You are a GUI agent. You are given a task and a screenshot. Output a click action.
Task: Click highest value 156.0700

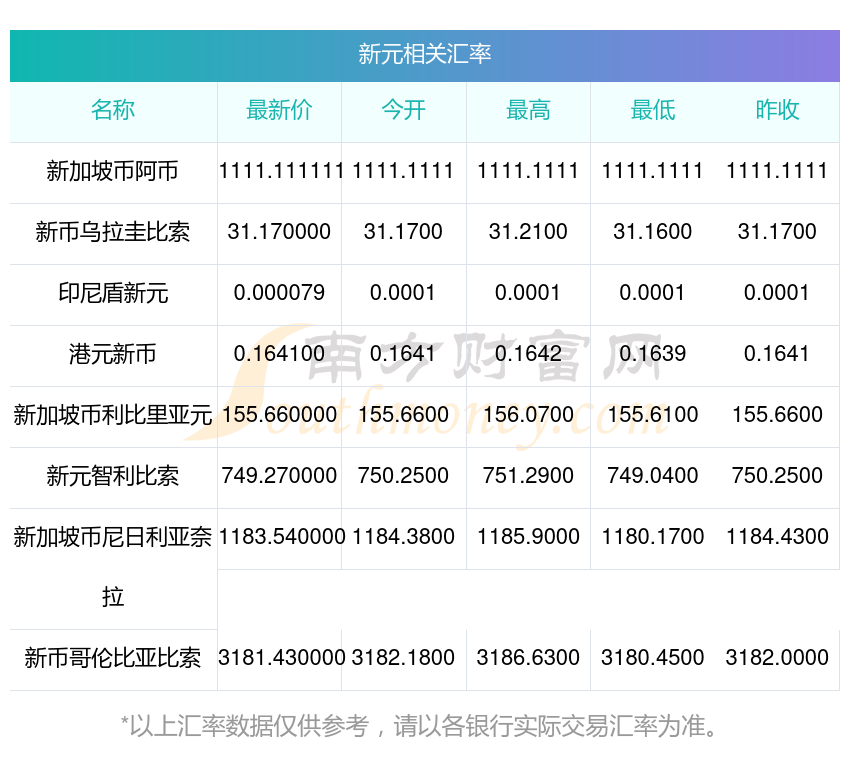pyautogui.click(x=528, y=415)
